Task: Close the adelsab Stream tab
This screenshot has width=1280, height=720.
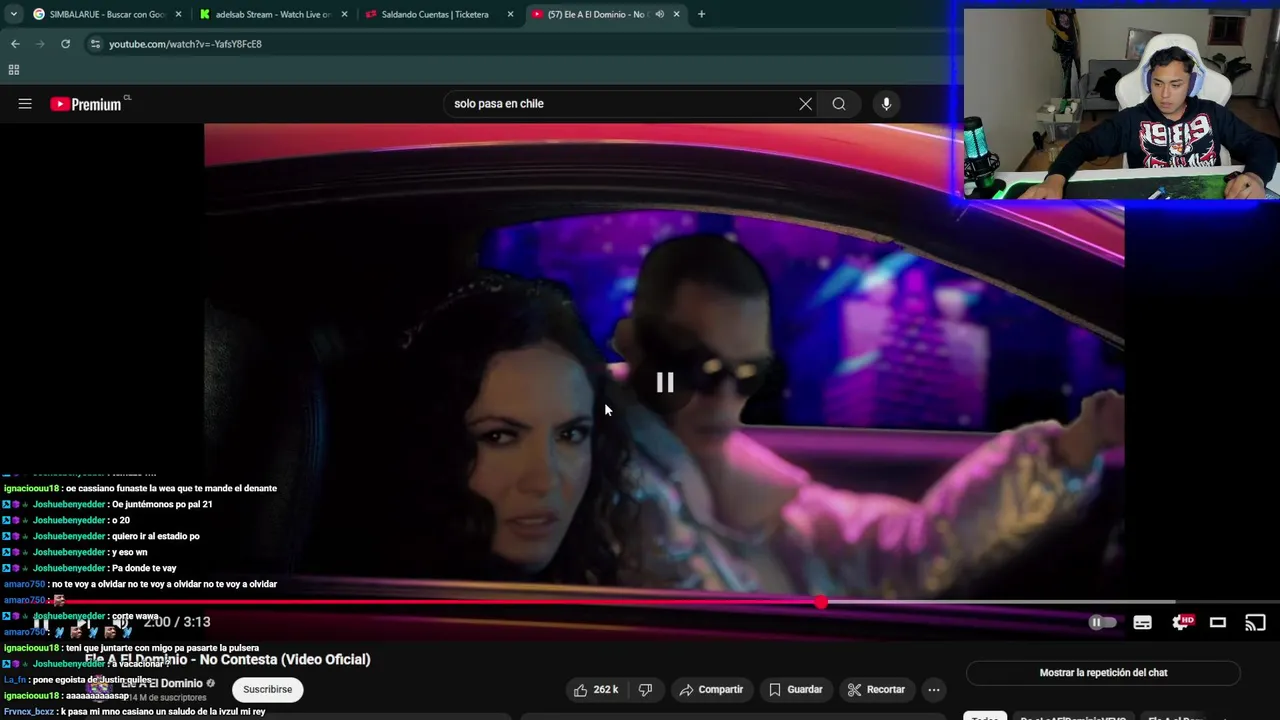Action: [344, 14]
